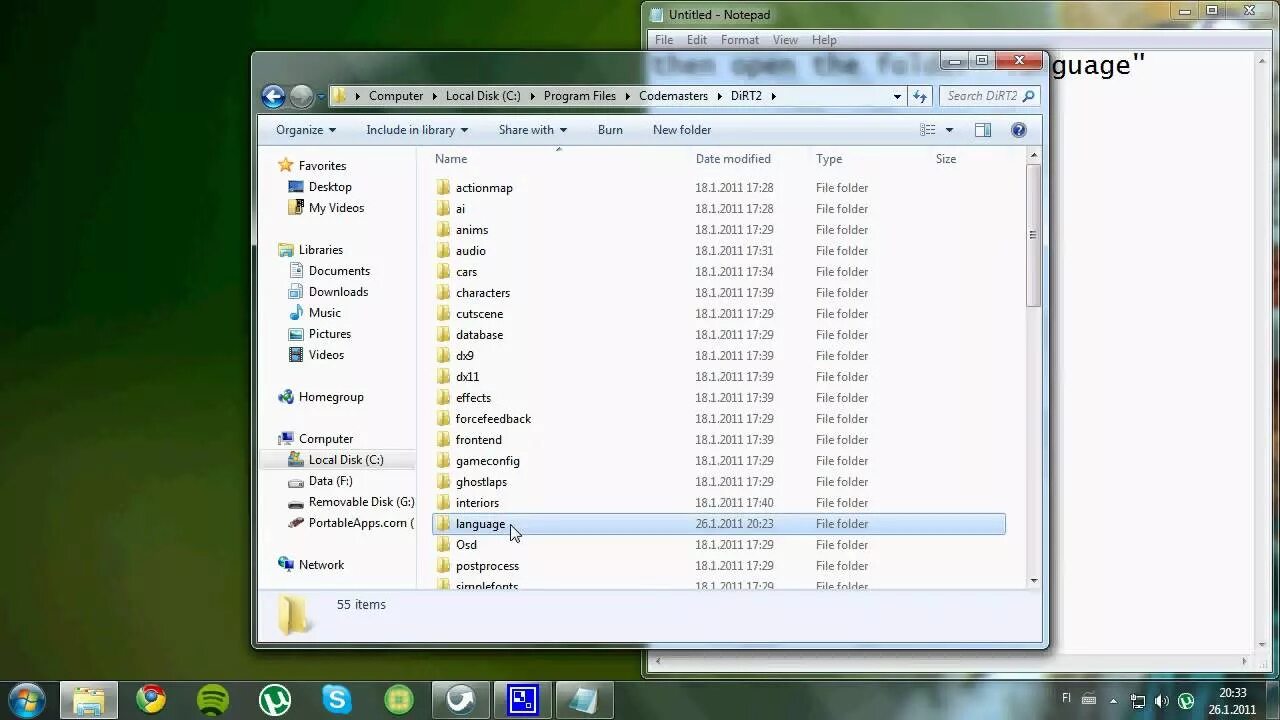Image resolution: width=1280 pixels, height=720 pixels.
Task: Select Homegroup in the navigation pane
Action: coord(331,397)
